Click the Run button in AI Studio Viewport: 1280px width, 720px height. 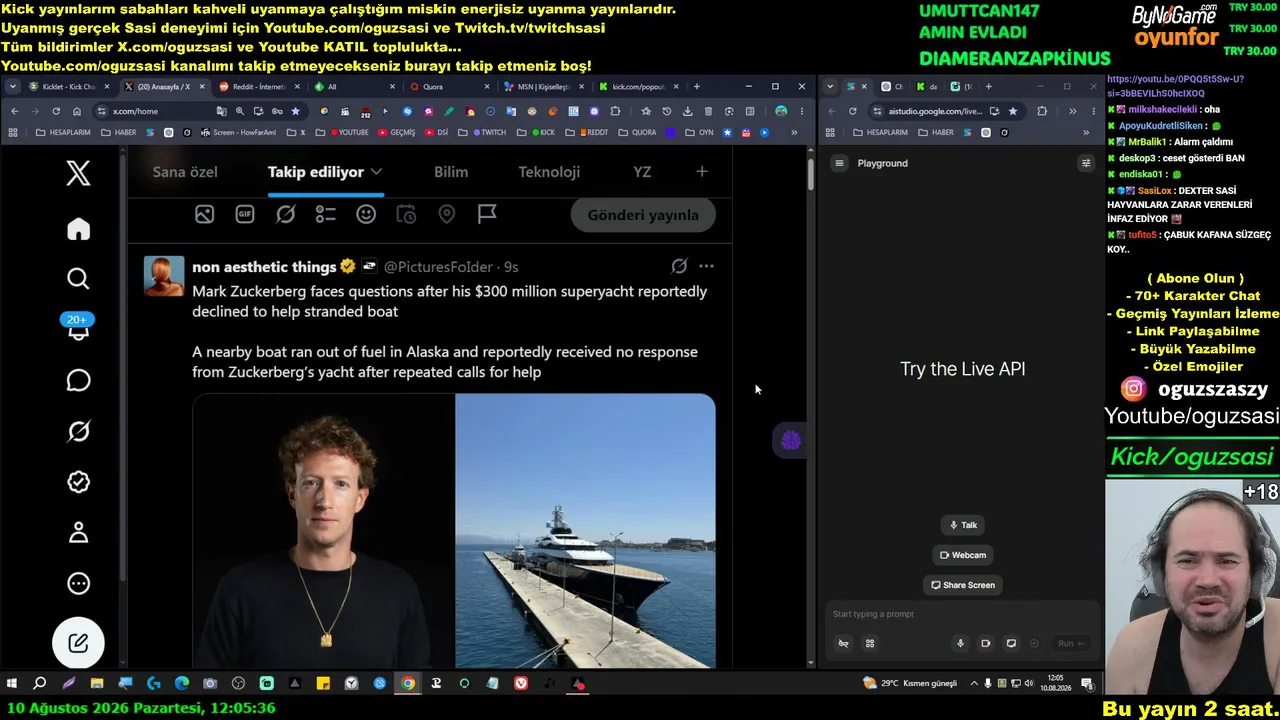click(1070, 644)
